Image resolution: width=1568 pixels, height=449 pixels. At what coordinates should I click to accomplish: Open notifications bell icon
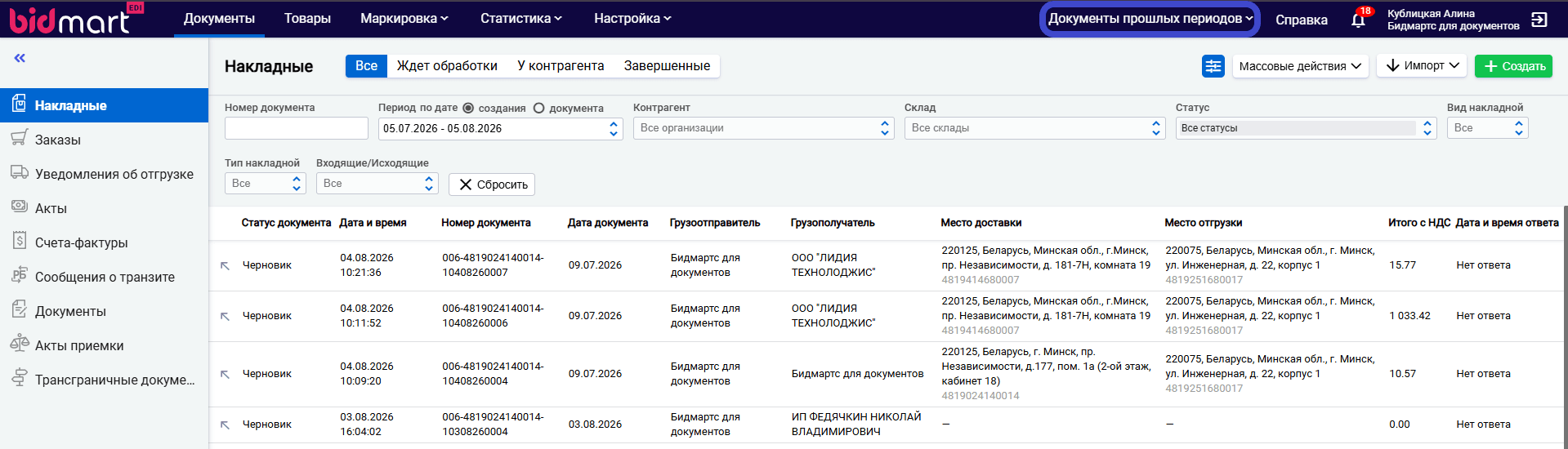pyautogui.click(x=1358, y=20)
